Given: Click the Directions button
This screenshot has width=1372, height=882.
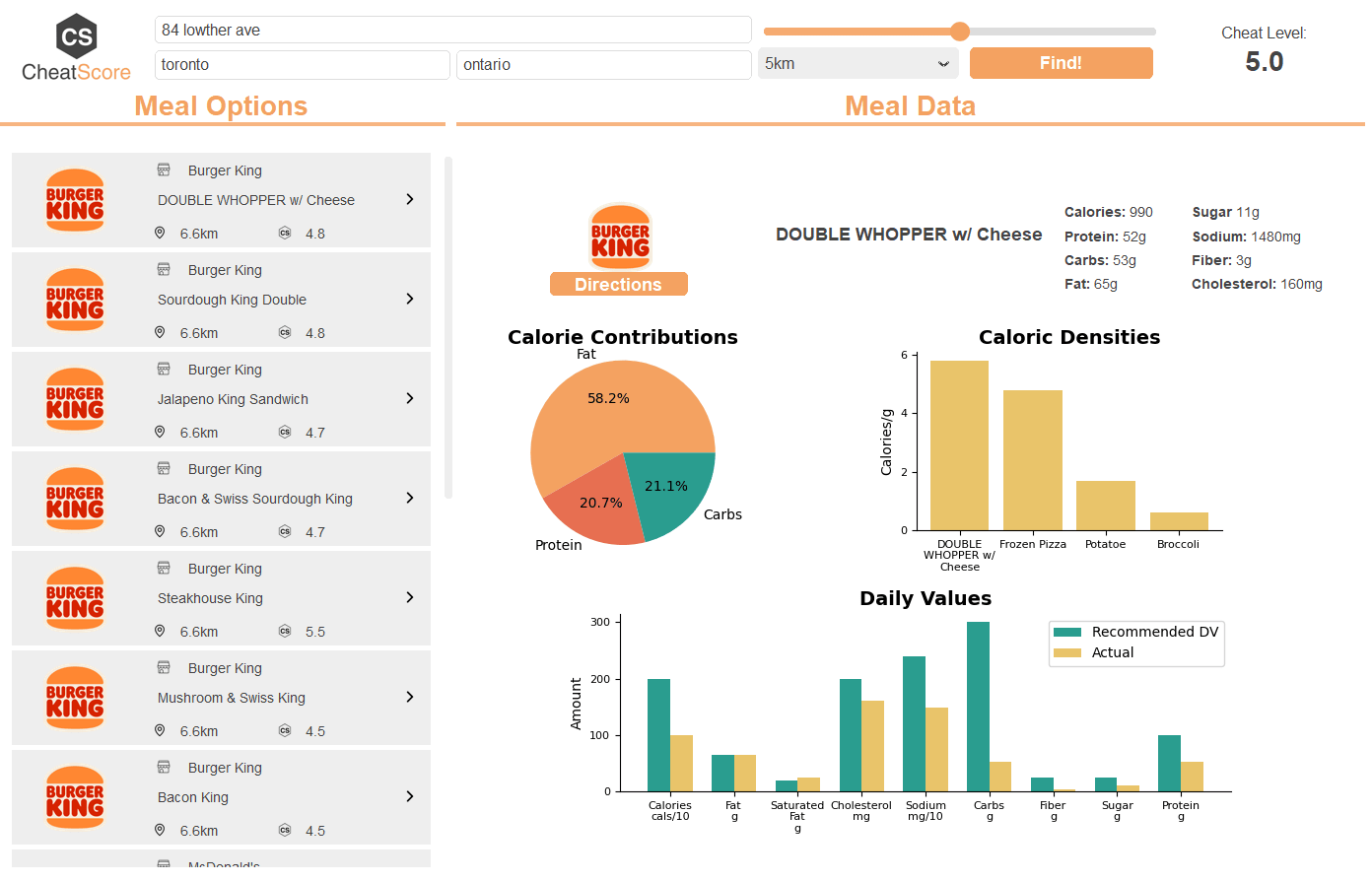Looking at the screenshot, I should [618, 284].
